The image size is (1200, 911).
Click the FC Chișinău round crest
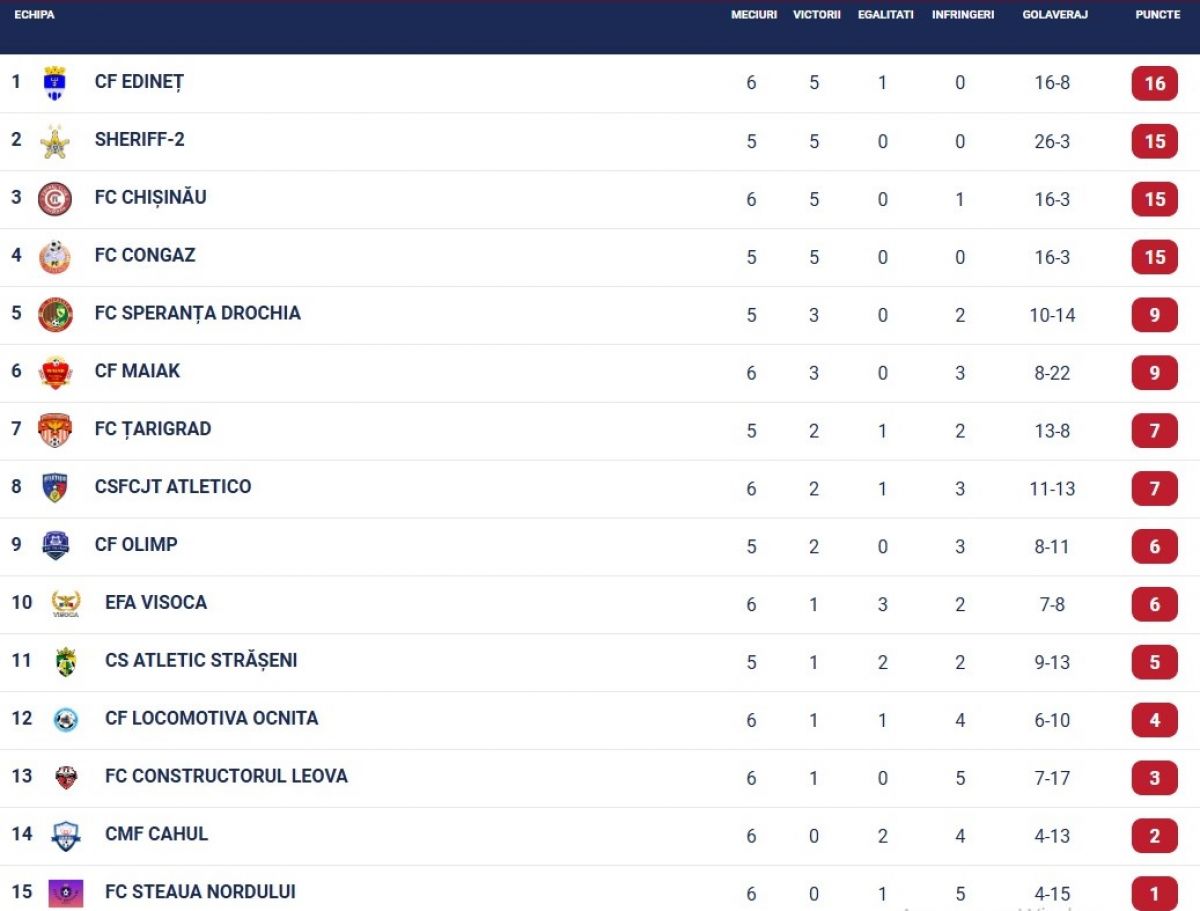(x=55, y=199)
